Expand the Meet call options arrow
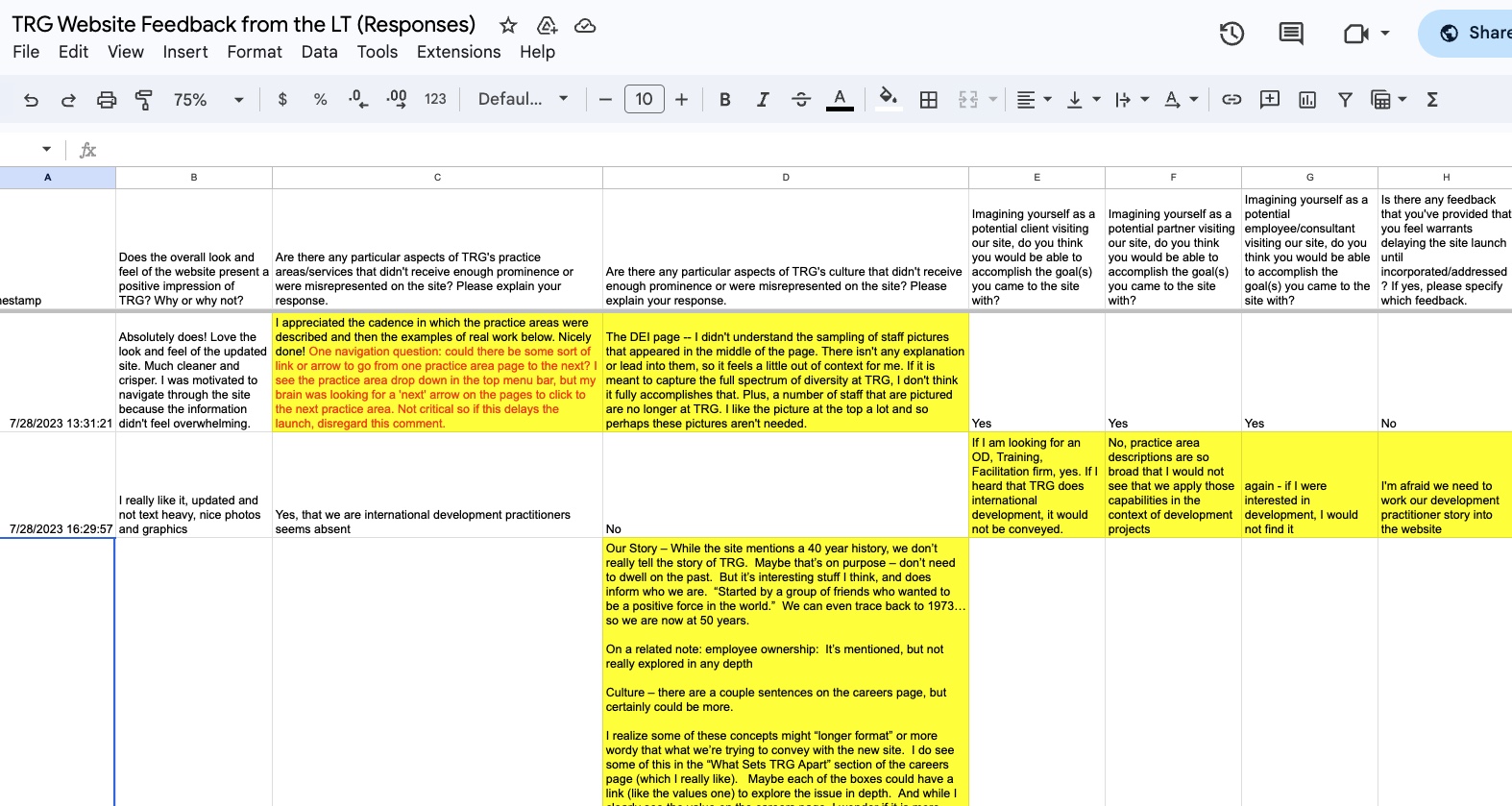Image resolution: width=1512 pixels, height=806 pixels. pyautogui.click(x=1384, y=34)
